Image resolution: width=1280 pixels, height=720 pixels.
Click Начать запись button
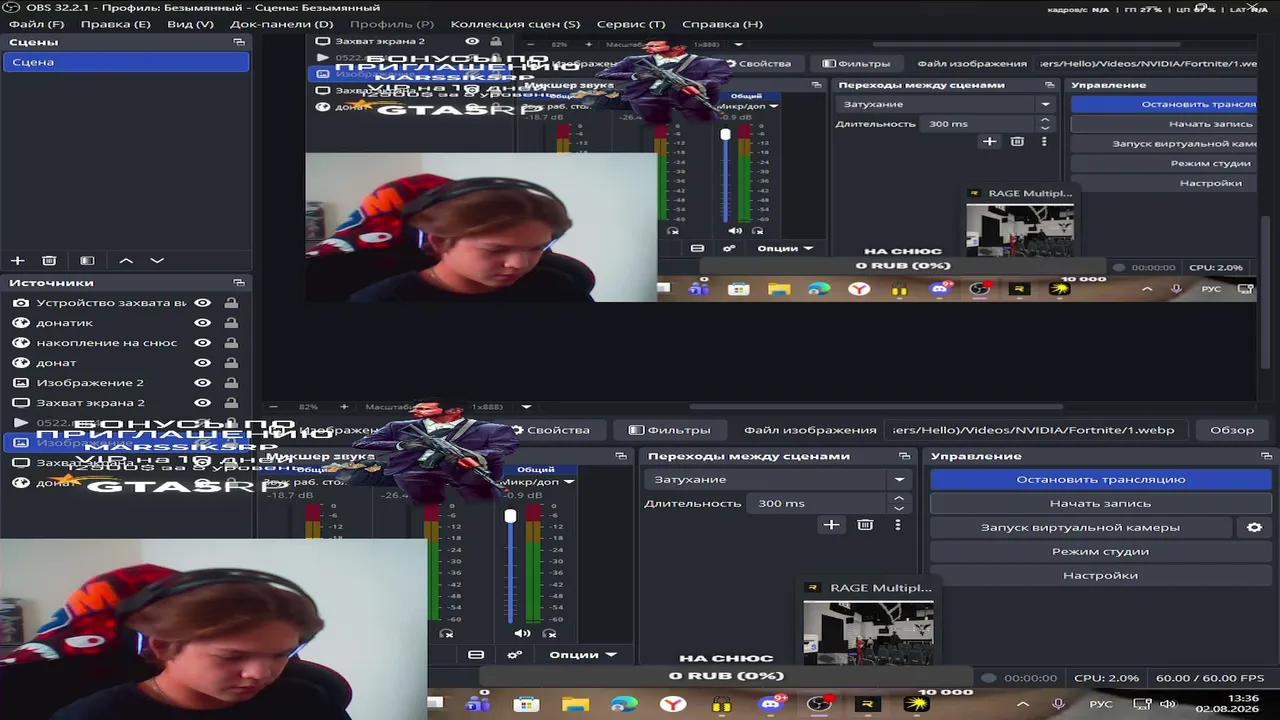point(1101,503)
